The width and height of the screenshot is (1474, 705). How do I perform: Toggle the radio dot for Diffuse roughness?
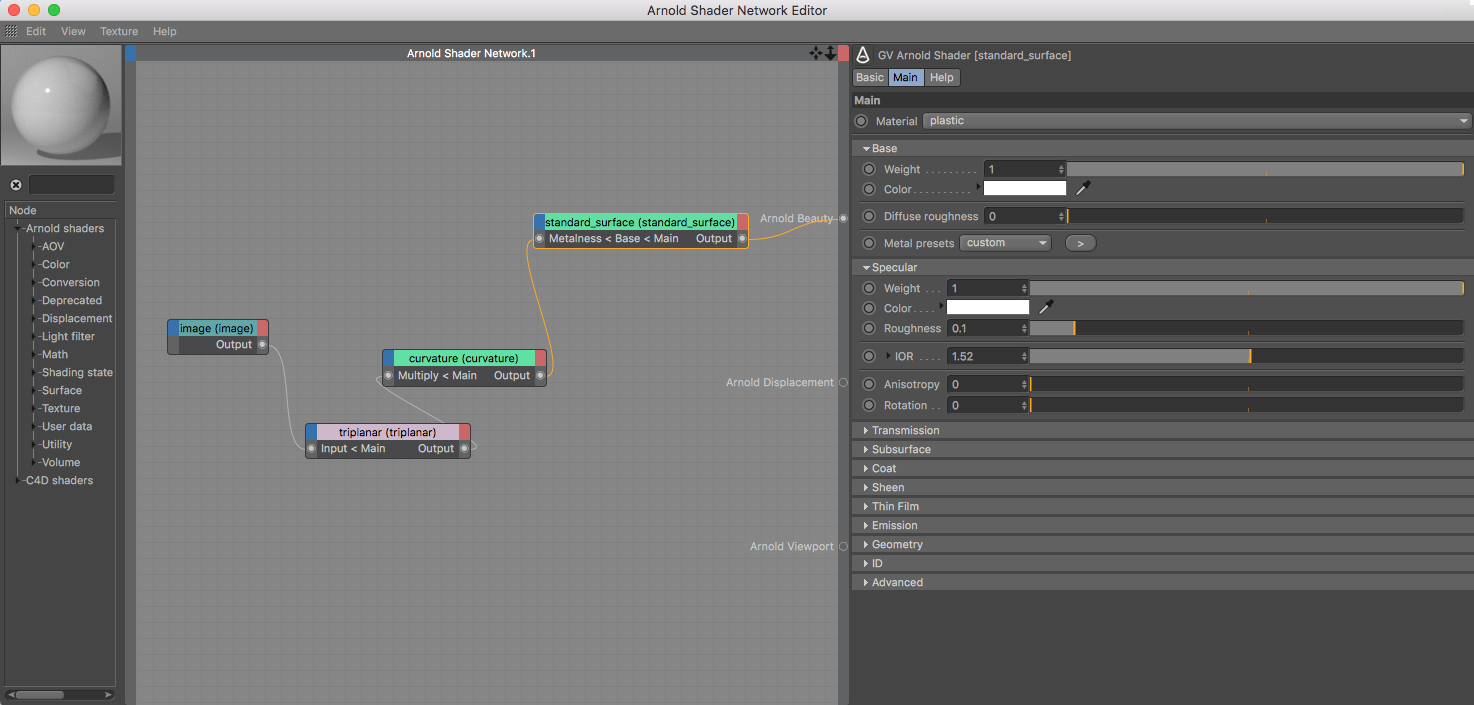(x=869, y=216)
